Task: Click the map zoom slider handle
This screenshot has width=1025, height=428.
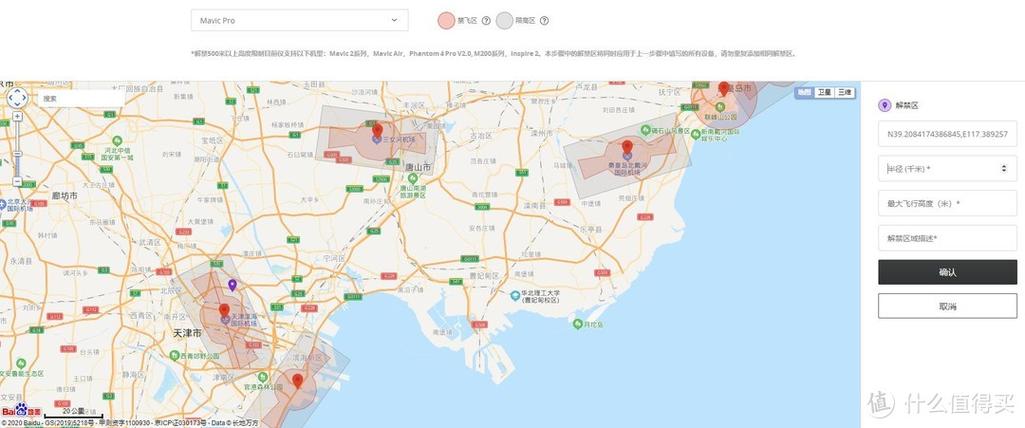Action: click(x=17, y=154)
